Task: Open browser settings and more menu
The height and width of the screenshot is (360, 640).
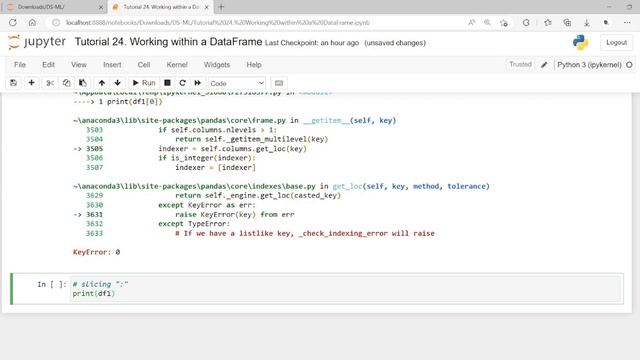Action: tap(627, 23)
